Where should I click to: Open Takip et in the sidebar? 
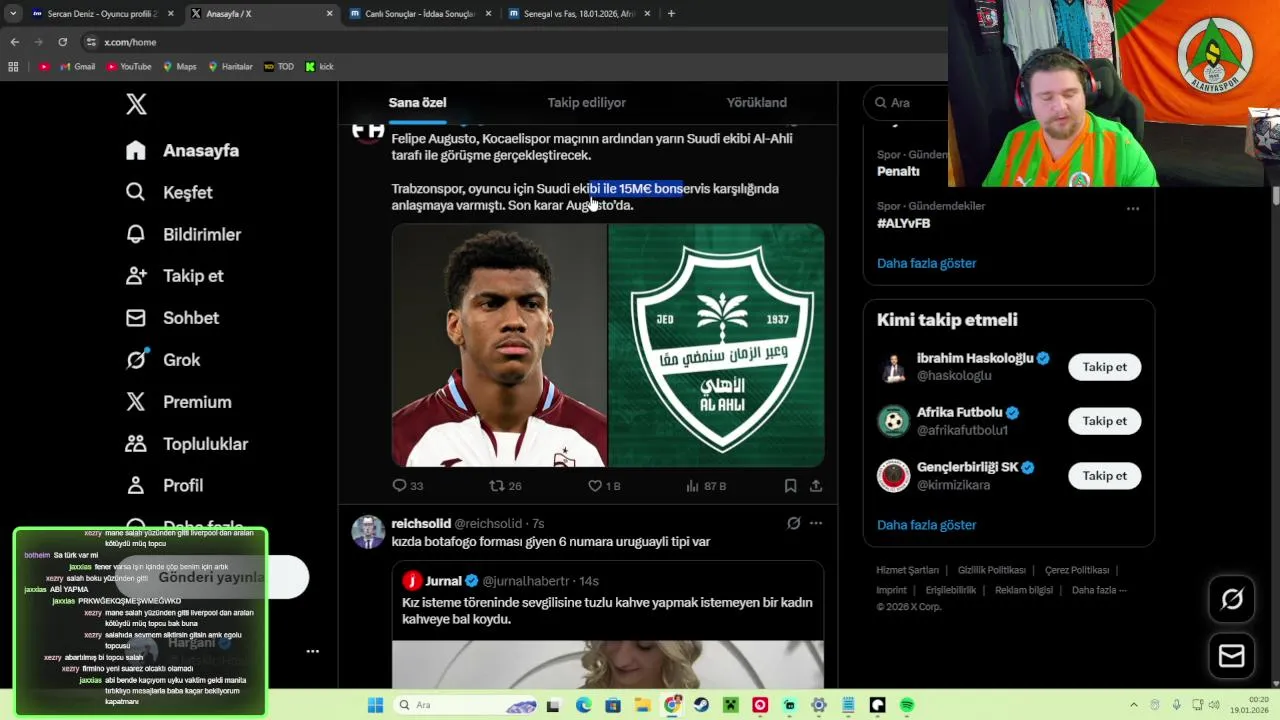click(174, 276)
